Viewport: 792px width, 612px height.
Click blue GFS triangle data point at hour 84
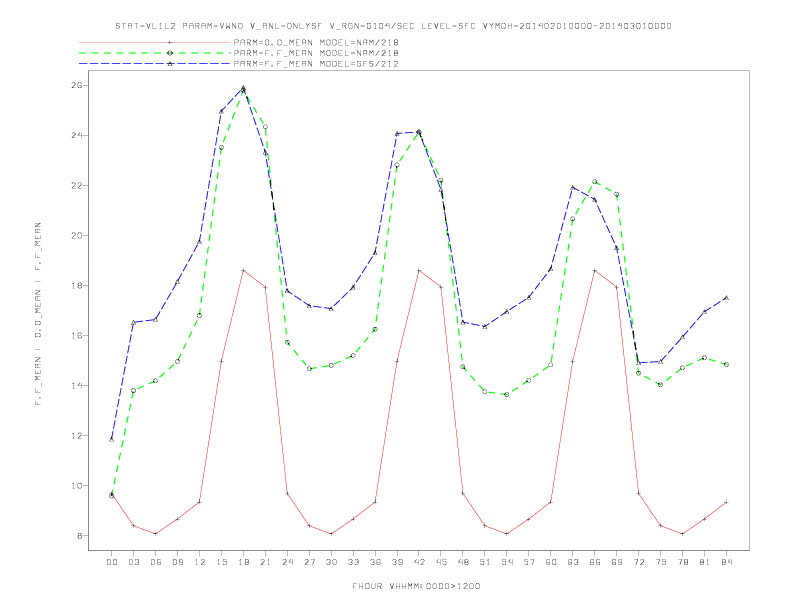coord(726,298)
